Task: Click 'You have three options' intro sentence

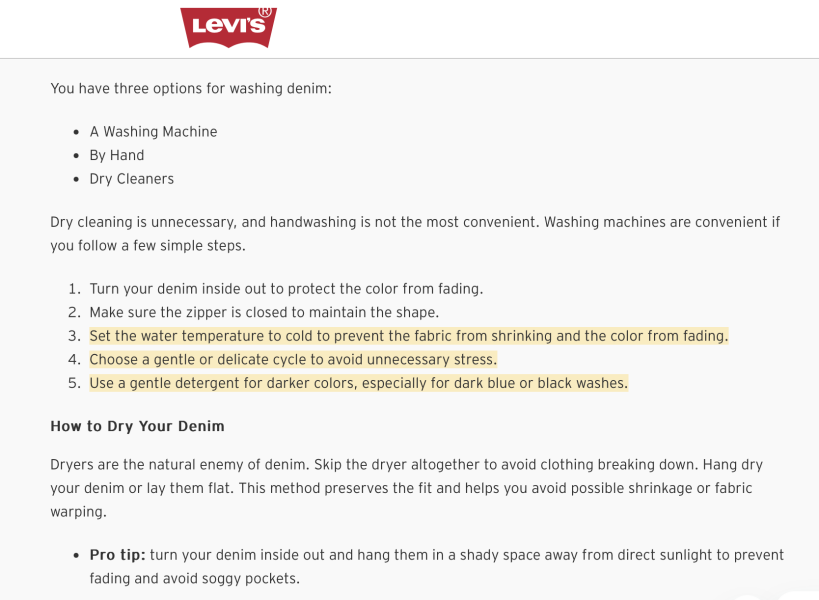Action: pos(191,88)
